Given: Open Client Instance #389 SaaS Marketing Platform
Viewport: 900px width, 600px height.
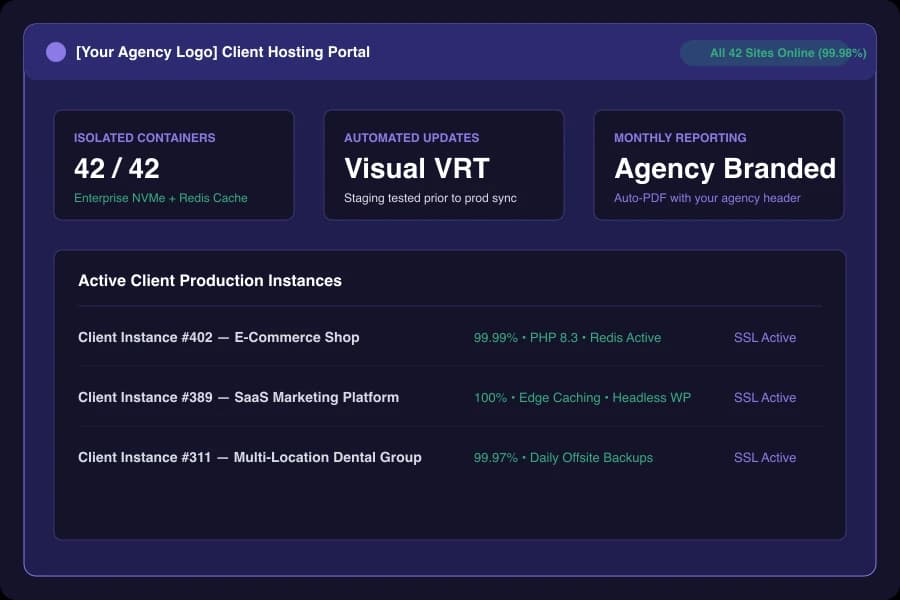Looking at the screenshot, I should [238, 397].
